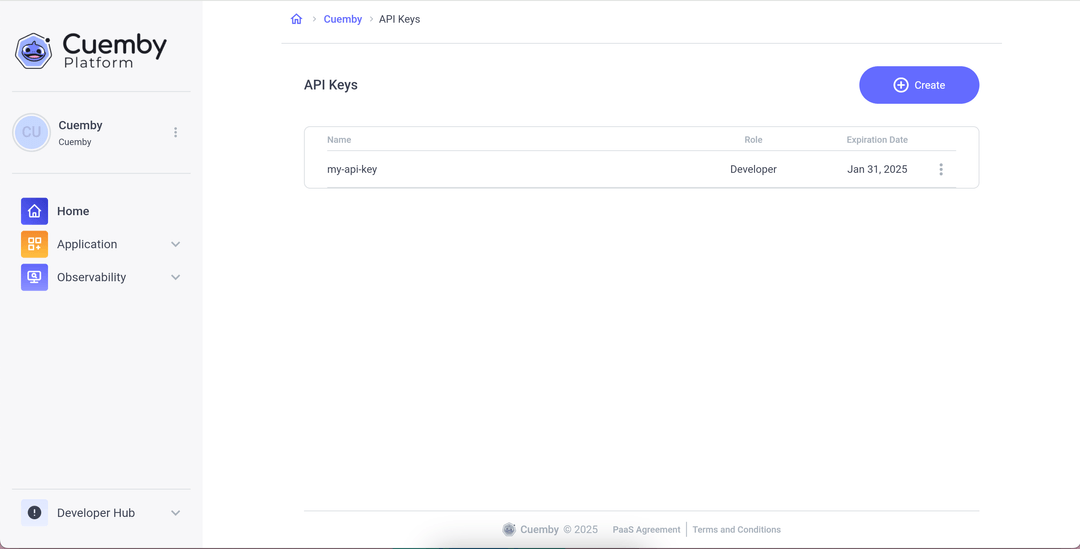This screenshot has width=1080, height=549.
Task: Create a new API key
Action: (x=919, y=85)
